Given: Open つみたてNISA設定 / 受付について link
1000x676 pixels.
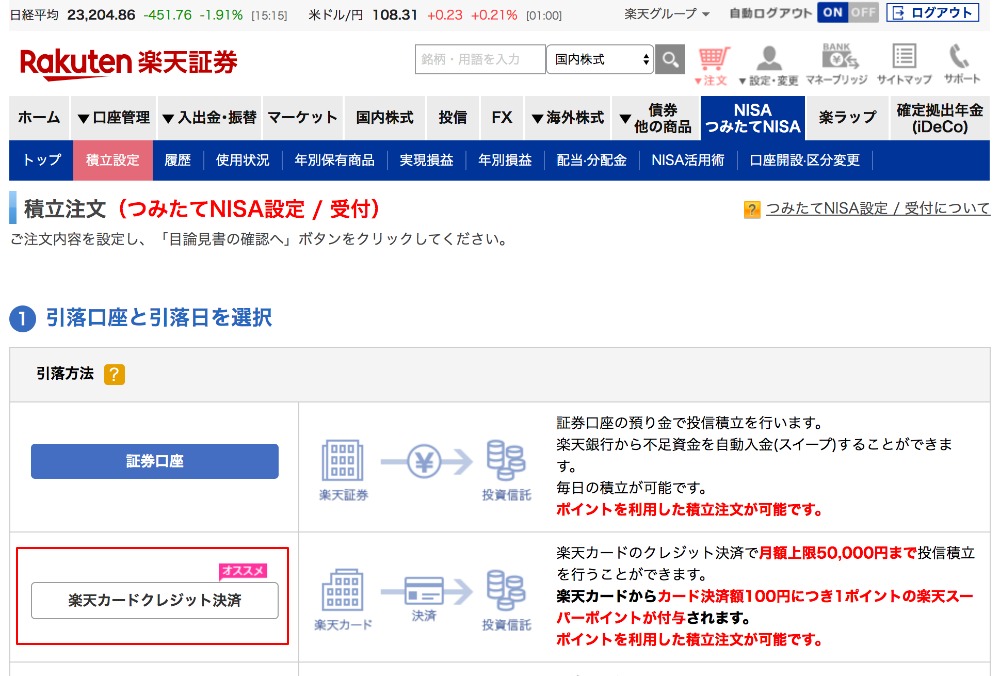Looking at the screenshot, I should click(878, 209).
